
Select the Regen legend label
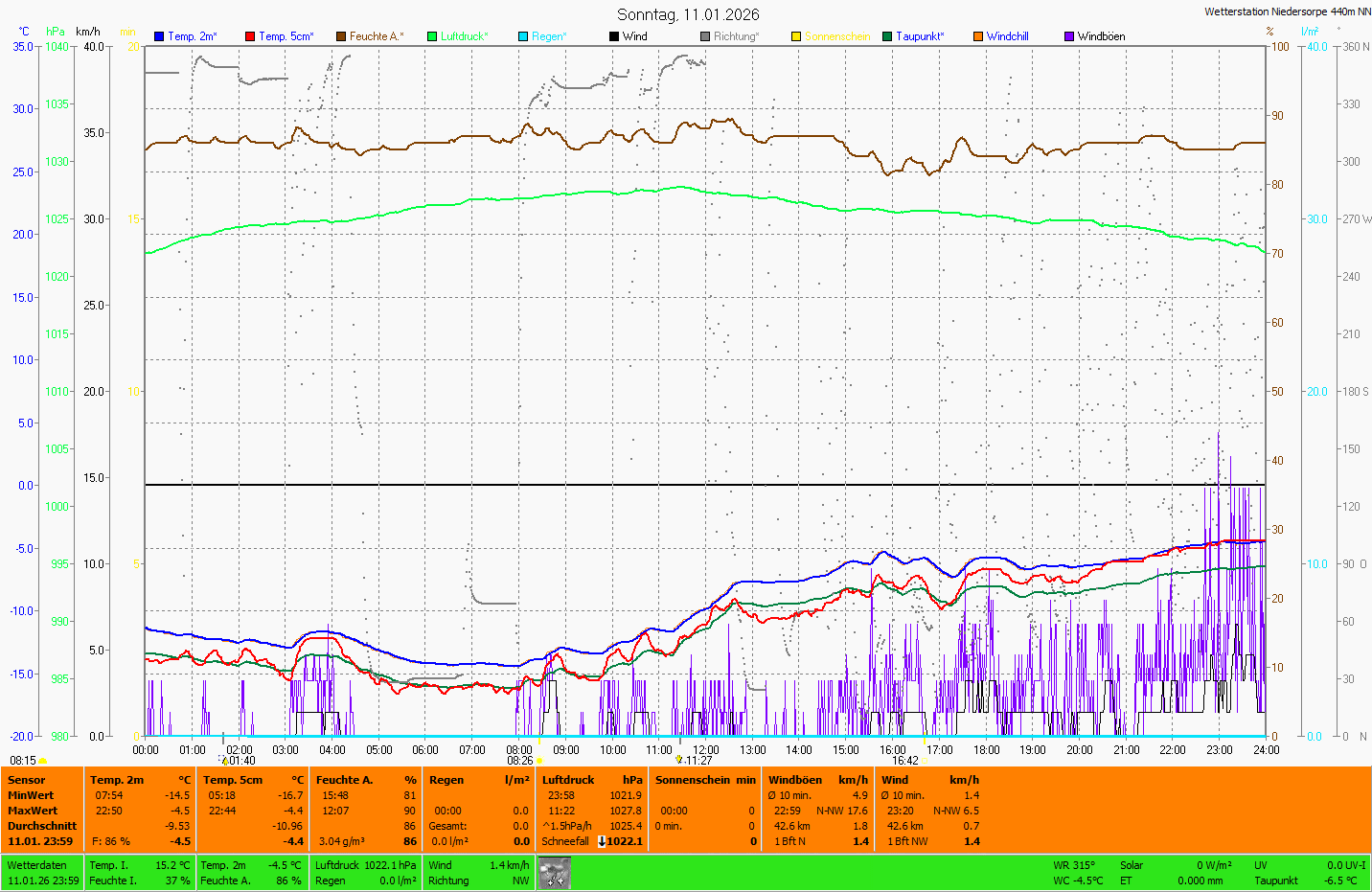coord(549,36)
